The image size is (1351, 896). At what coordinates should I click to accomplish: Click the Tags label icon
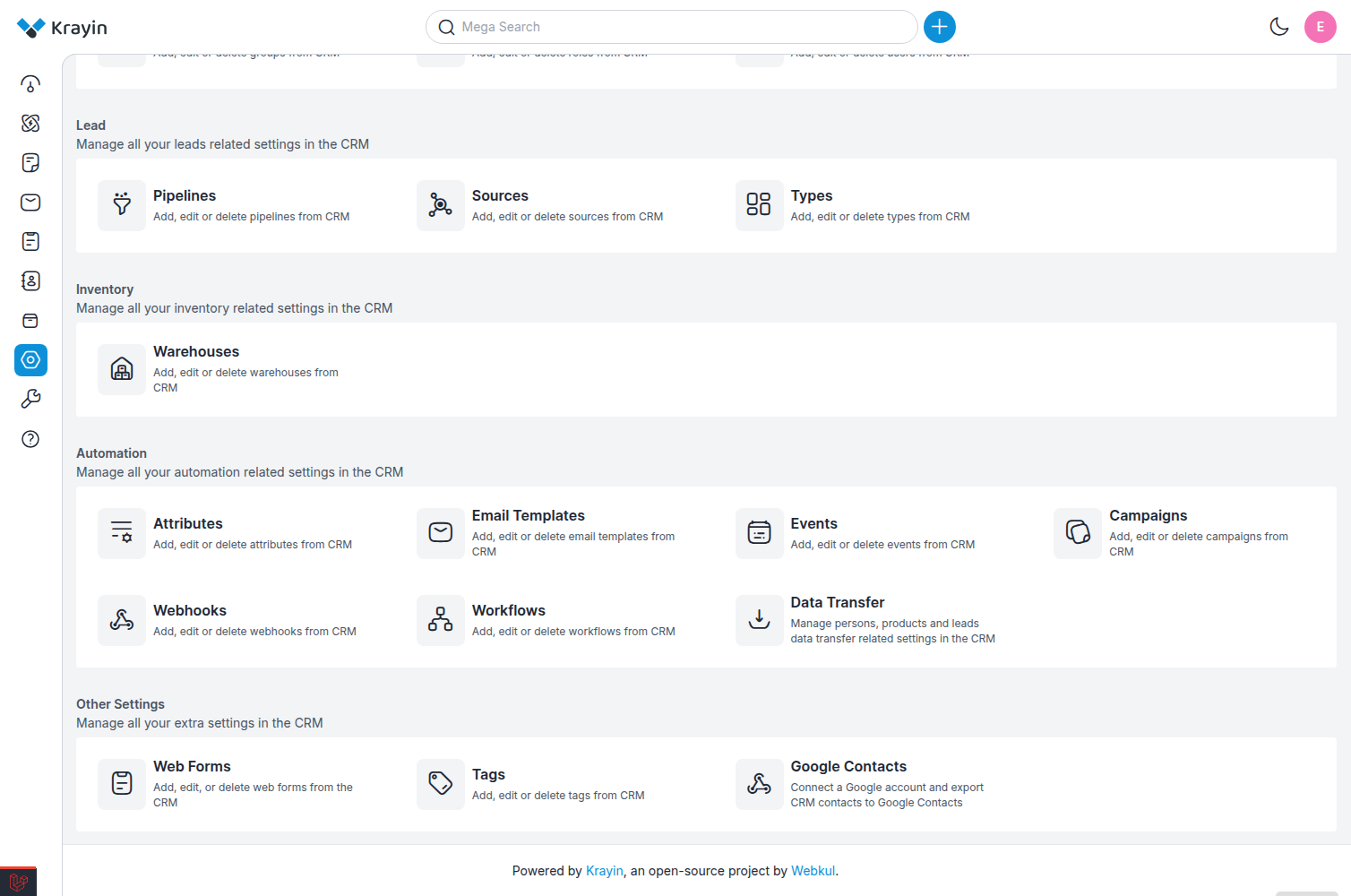(x=441, y=784)
